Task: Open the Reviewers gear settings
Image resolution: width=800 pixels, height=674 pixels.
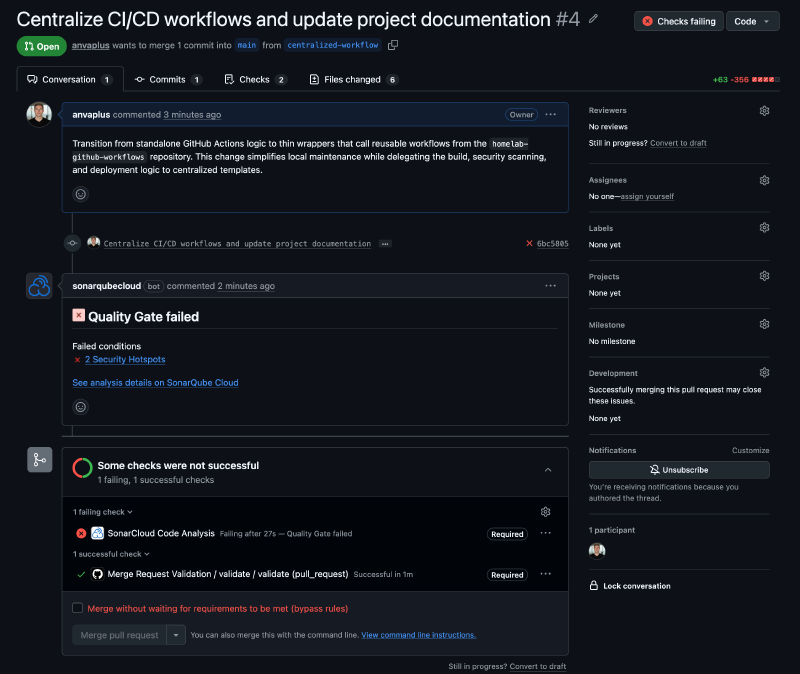Action: point(764,110)
